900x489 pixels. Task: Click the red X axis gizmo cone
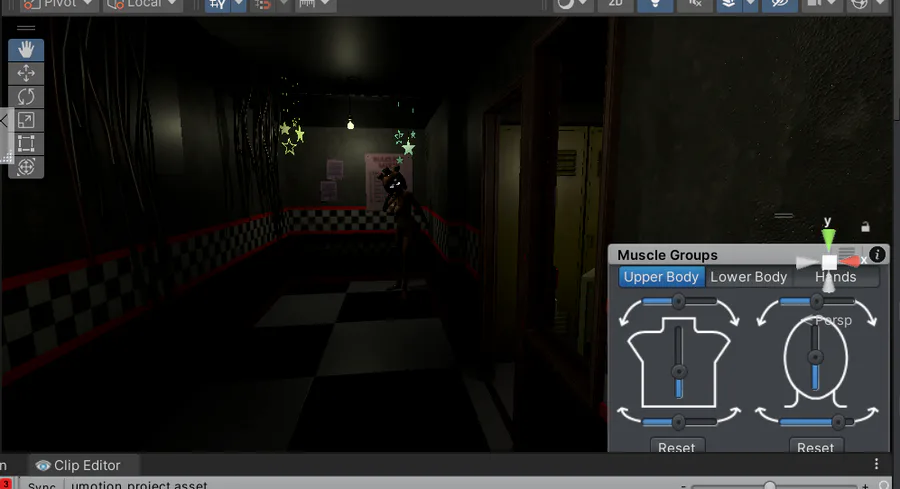click(851, 262)
